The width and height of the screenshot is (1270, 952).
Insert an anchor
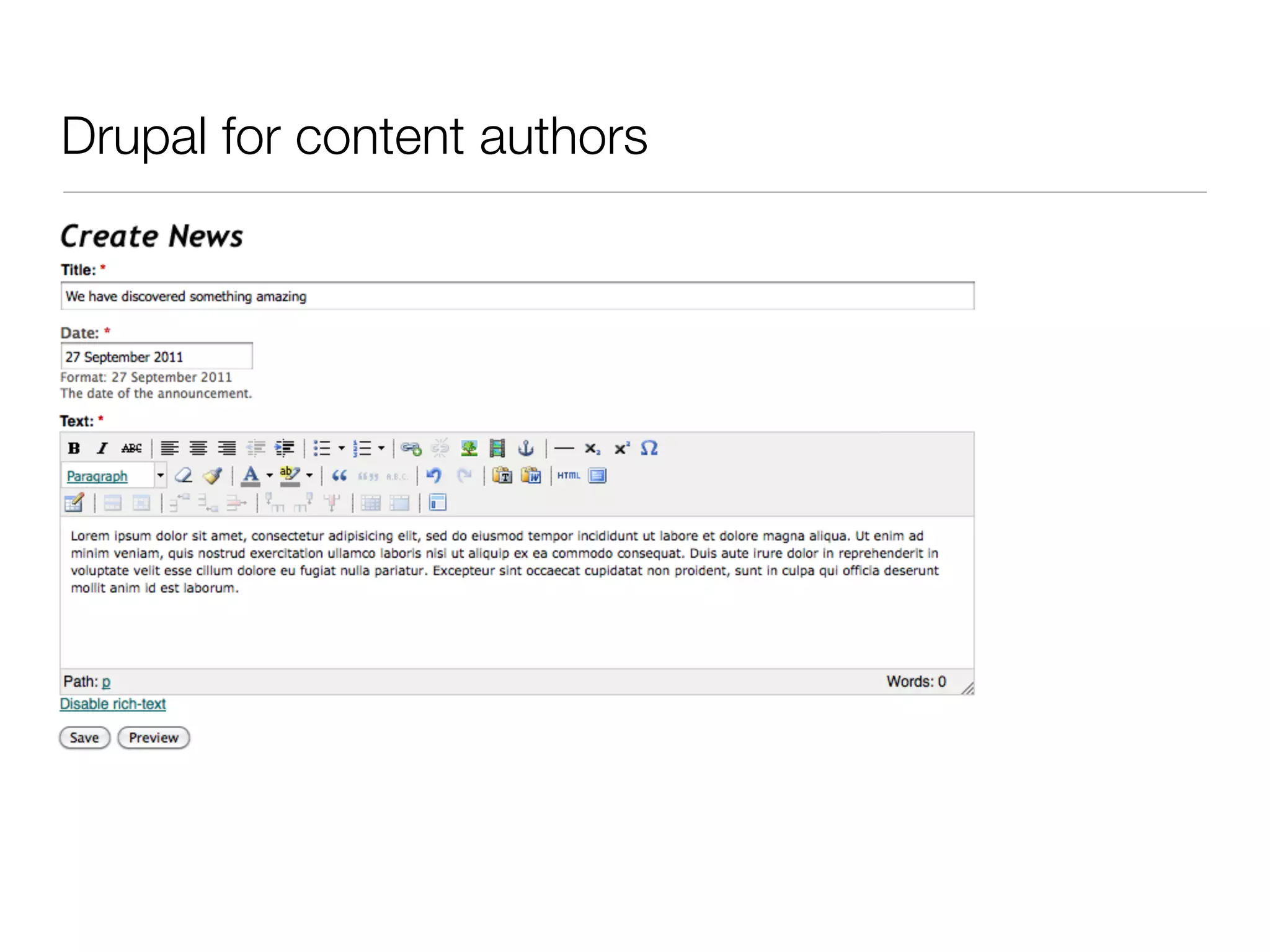pos(526,448)
